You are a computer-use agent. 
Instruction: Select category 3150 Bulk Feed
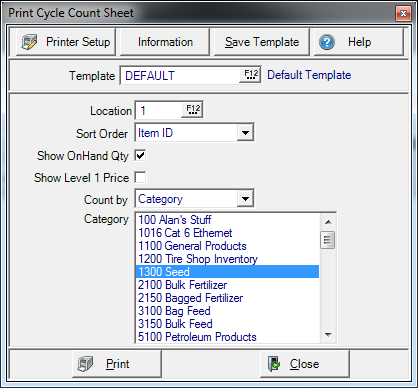(x=228, y=324)
